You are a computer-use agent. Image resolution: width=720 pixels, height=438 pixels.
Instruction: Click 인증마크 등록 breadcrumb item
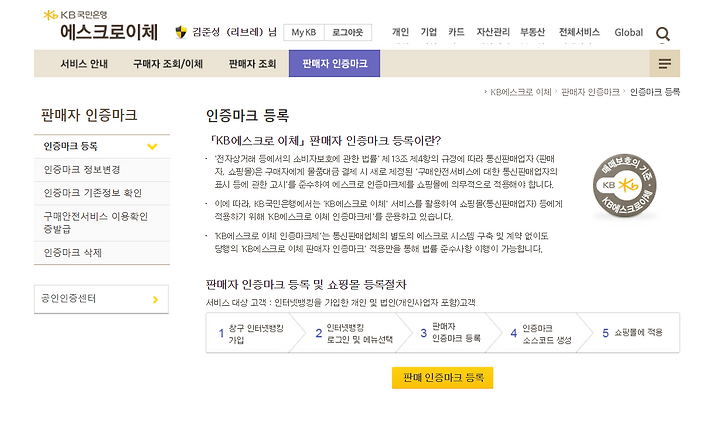point(654,92)
